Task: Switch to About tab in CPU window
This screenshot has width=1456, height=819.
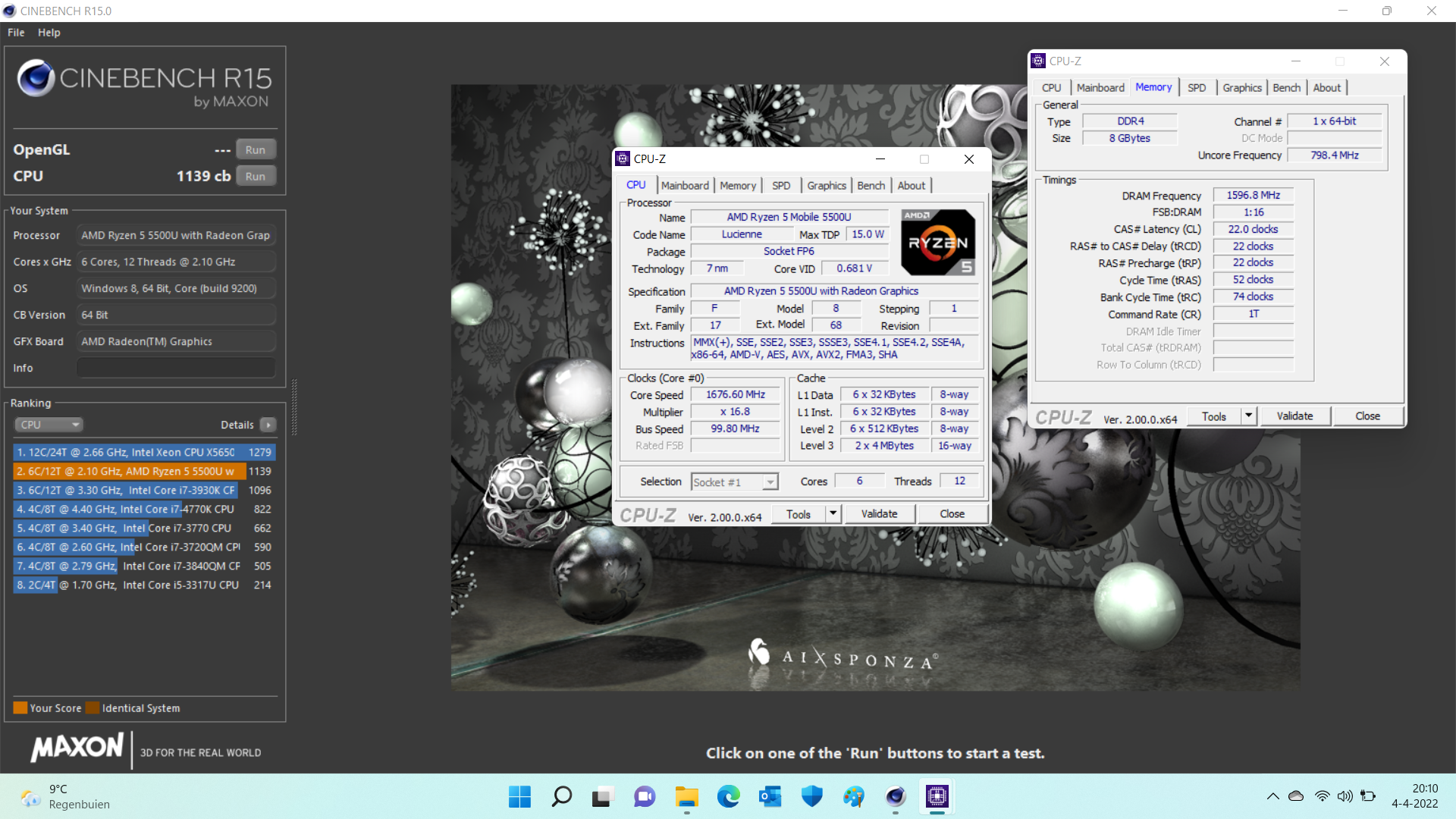Action: click(x=912, y=186)
